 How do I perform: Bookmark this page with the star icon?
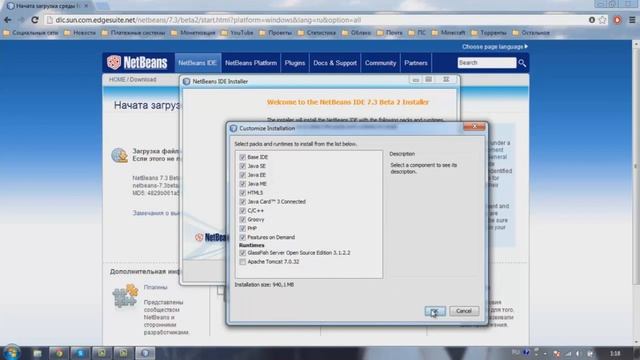coord(602,20)
